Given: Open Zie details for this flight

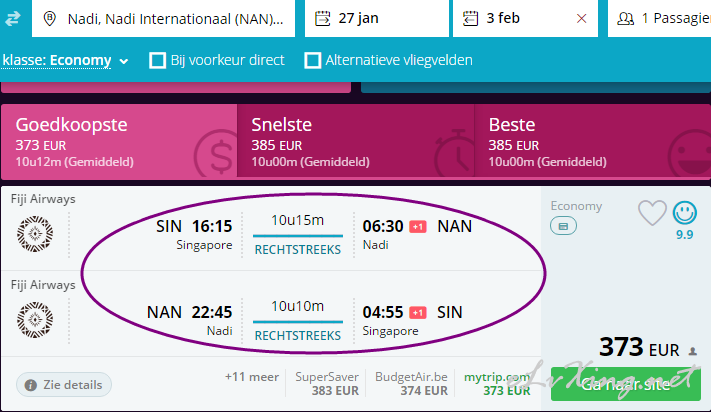Looking at the screenshot, I should tap(64, 385).
